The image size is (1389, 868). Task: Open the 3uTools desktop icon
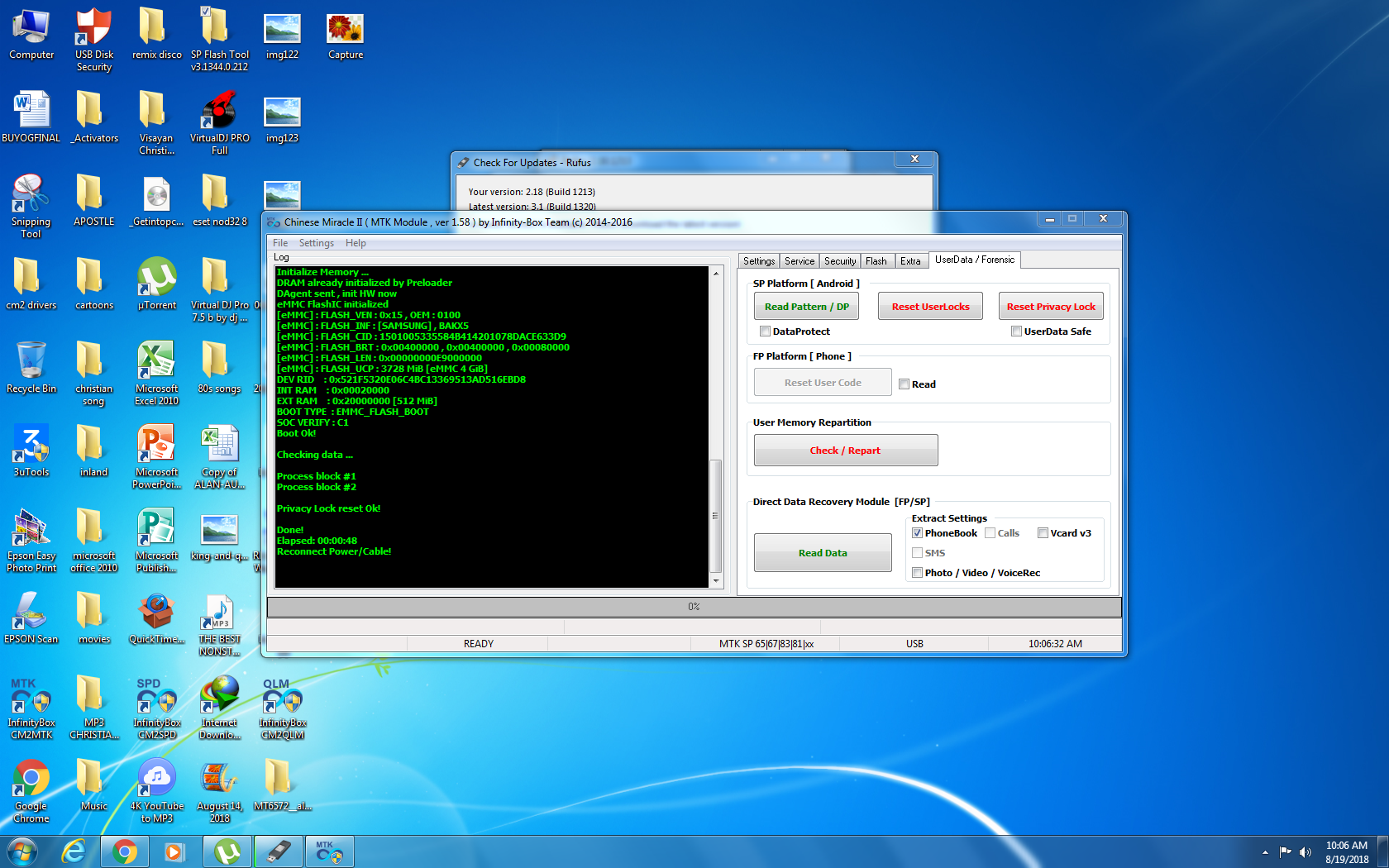click(31, 451)
